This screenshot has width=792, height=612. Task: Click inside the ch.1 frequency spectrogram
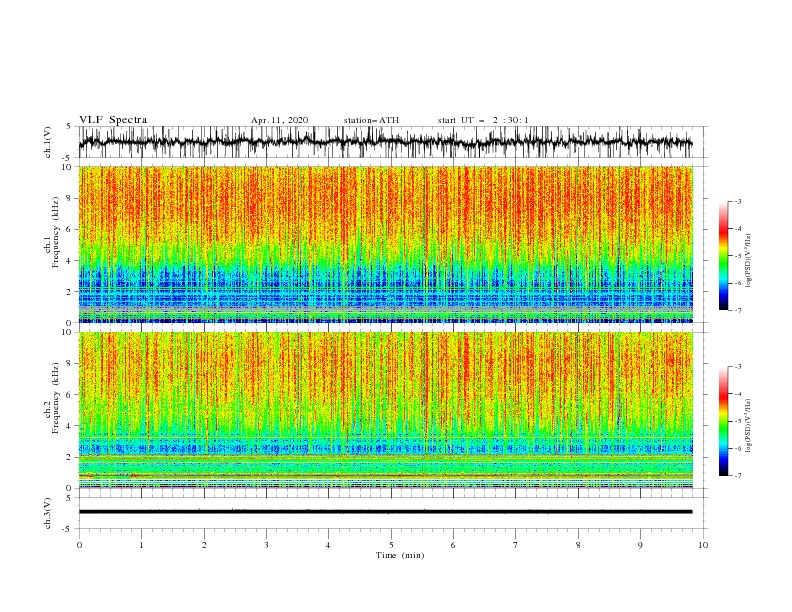pyautogui.click(x=385, y=244)
